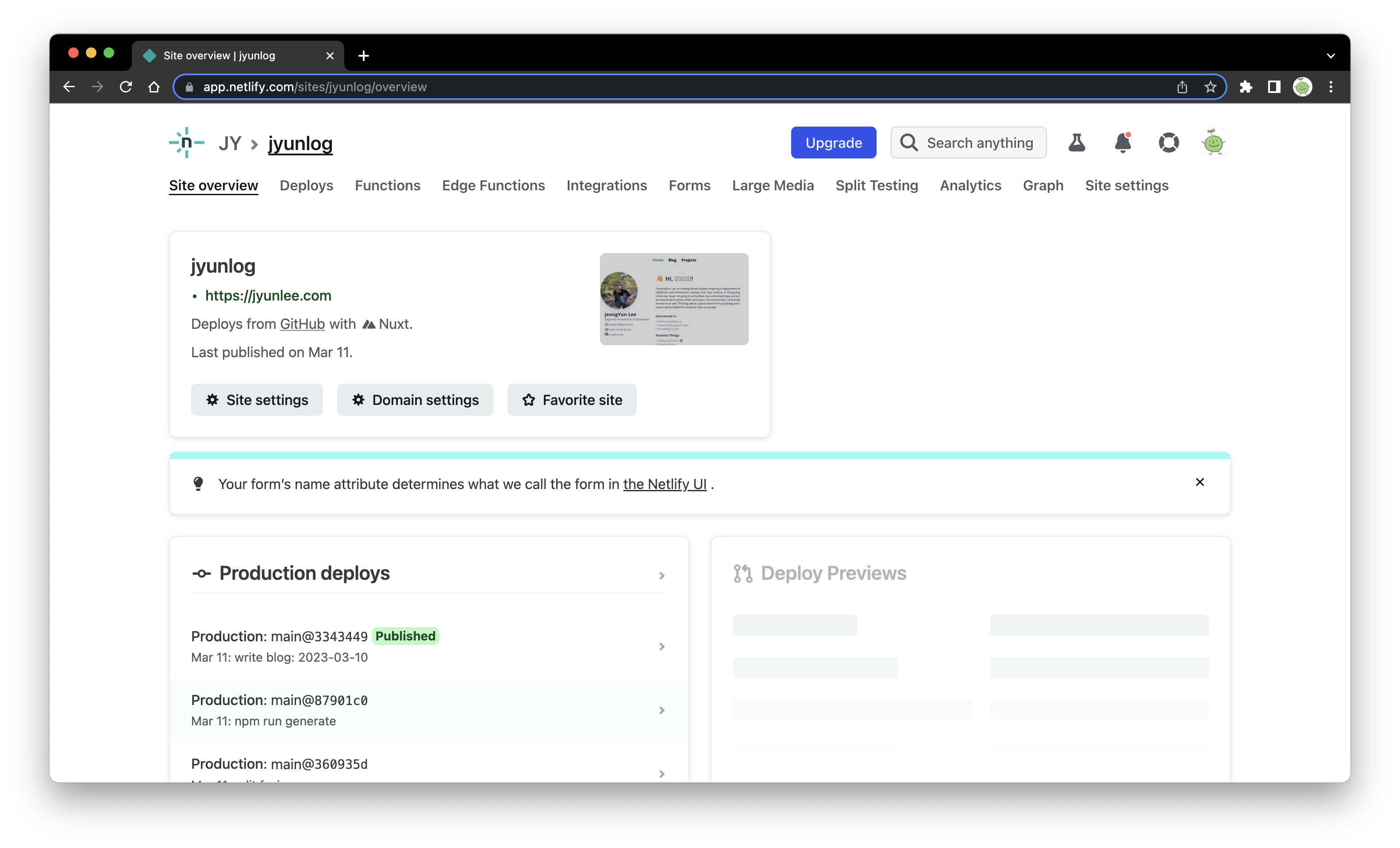Click the jyunlog site card title
Viewport: 1400px width, 848px height.
223,266
